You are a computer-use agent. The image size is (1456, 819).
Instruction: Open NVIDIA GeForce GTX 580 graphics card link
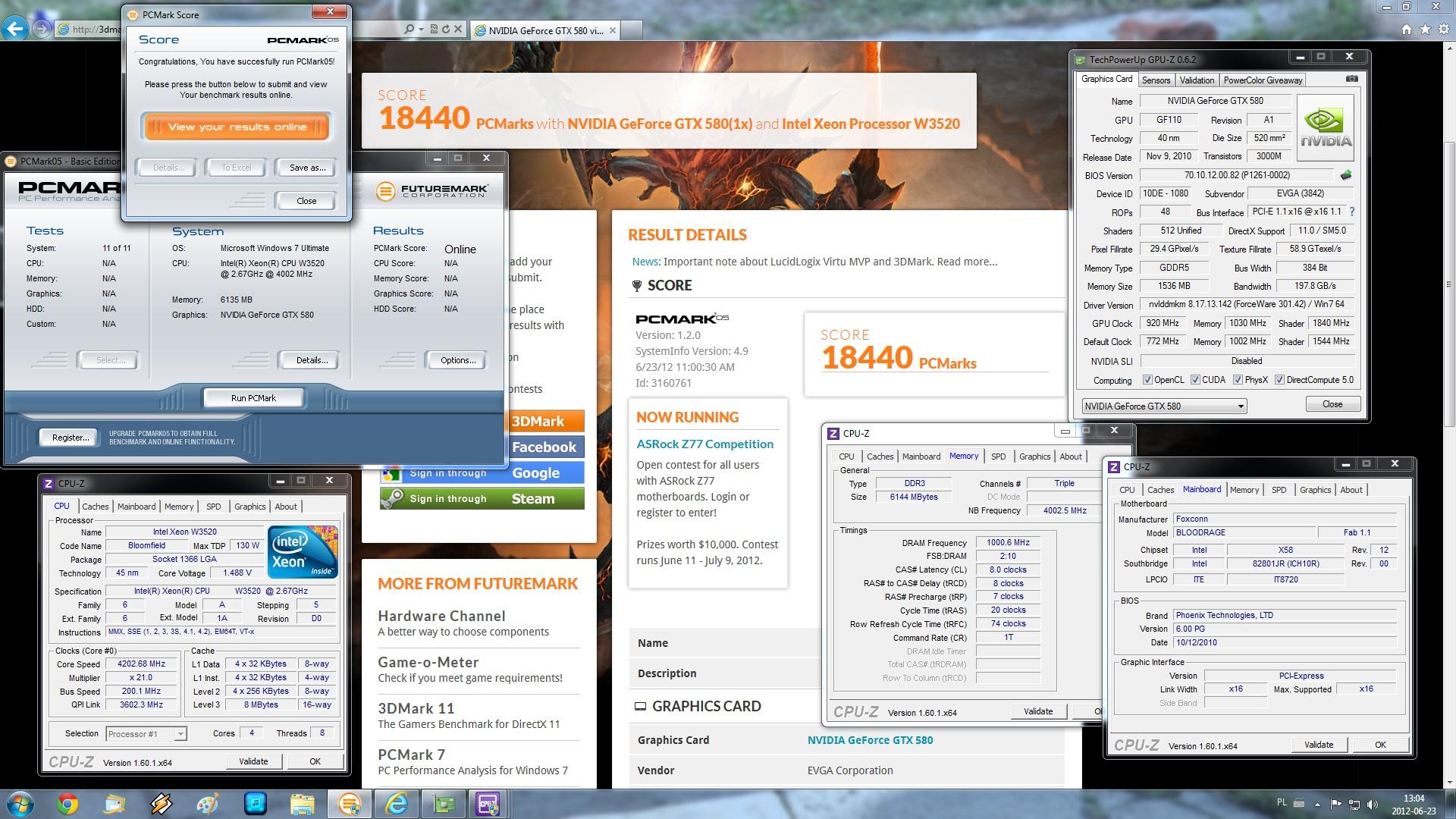pos(870,740)
